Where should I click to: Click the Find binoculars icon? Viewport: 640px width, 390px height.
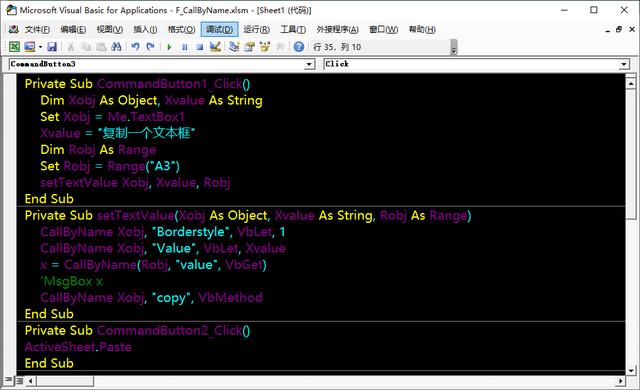pos(116,47)
